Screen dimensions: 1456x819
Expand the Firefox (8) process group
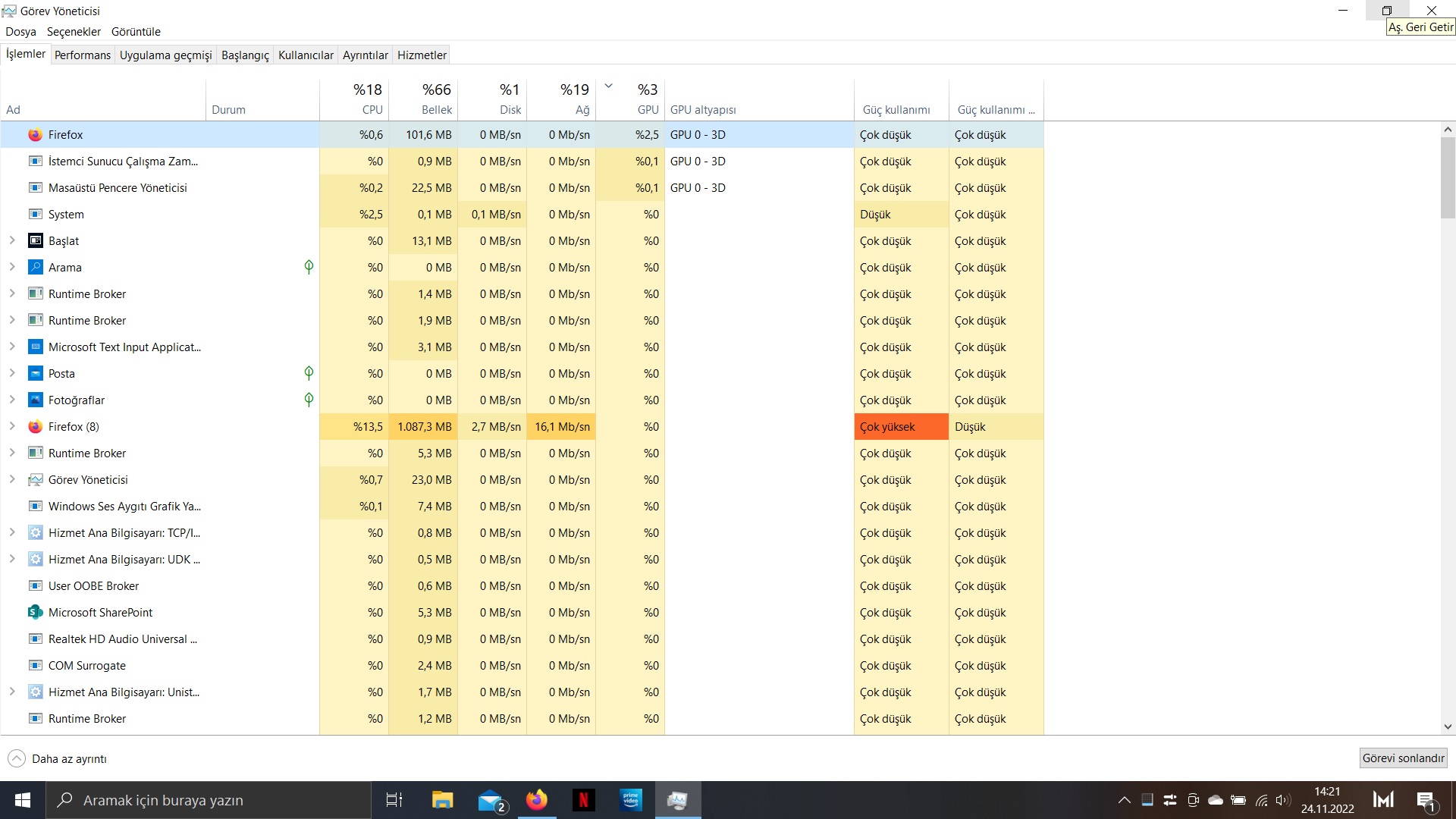click(x=12, y=427)
